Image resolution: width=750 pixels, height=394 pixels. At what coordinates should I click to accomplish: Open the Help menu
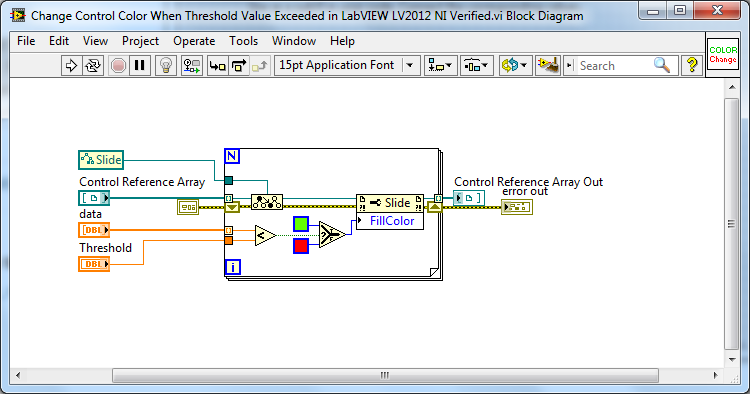pyautogui.click(x=342, y=41)
